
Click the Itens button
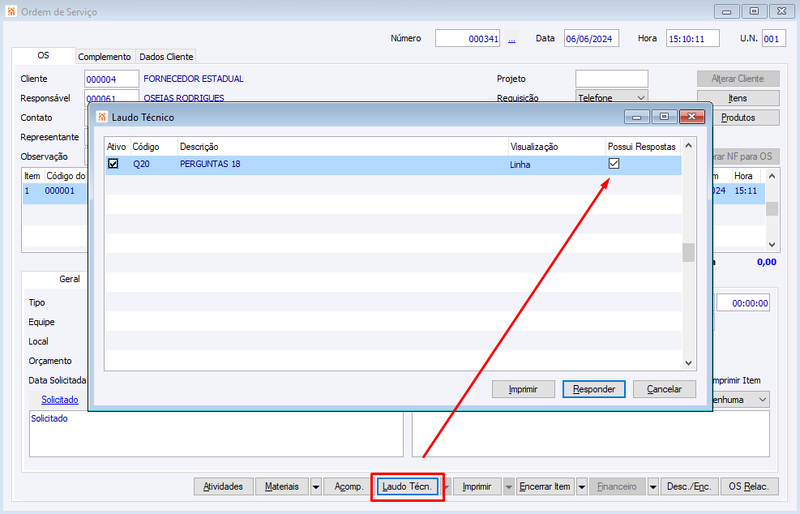tap(738, 98)
